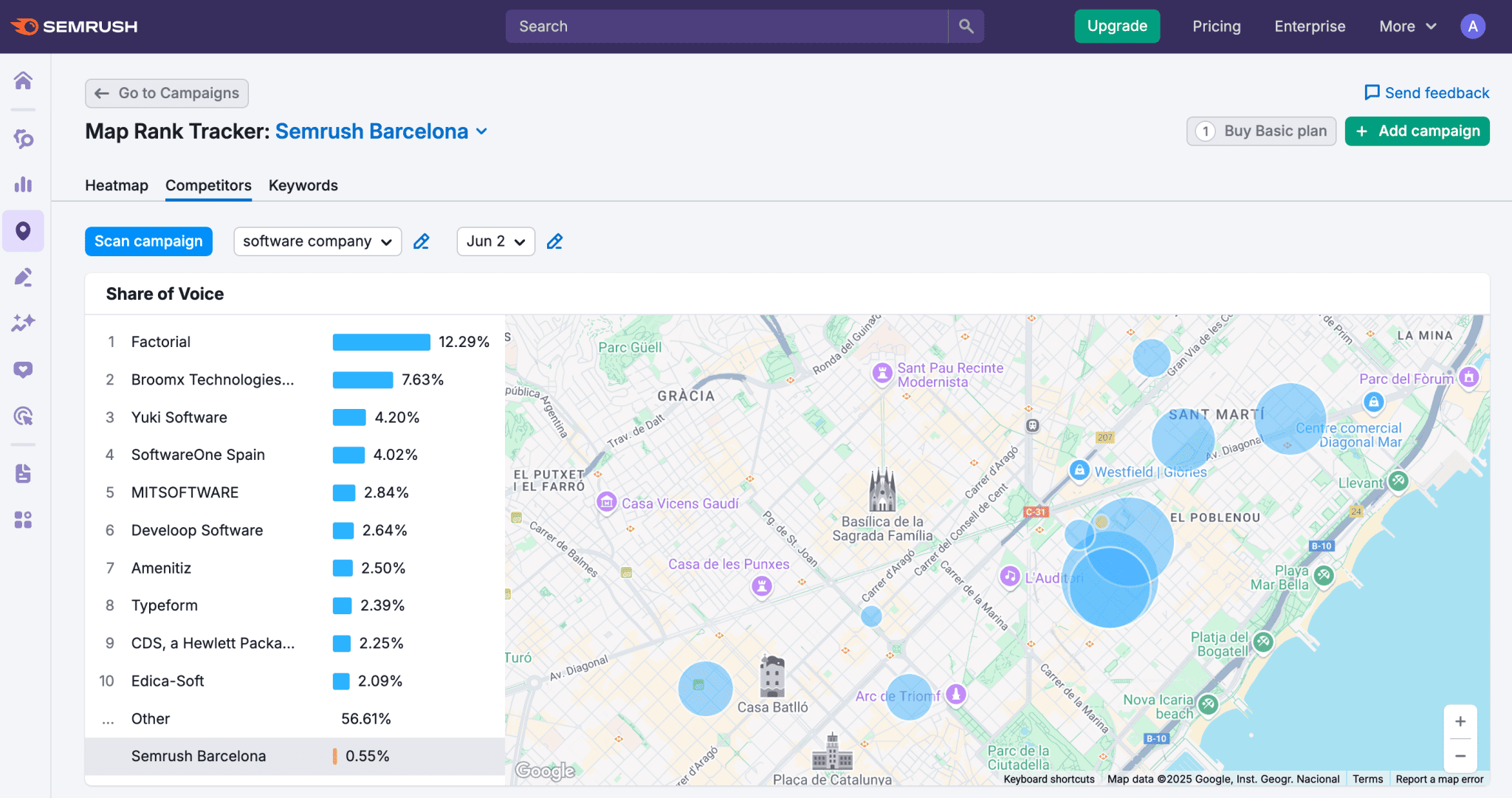1512x798 pixels.
Task: Open the Reports document icon in sidebar
Action: point(23,473)
